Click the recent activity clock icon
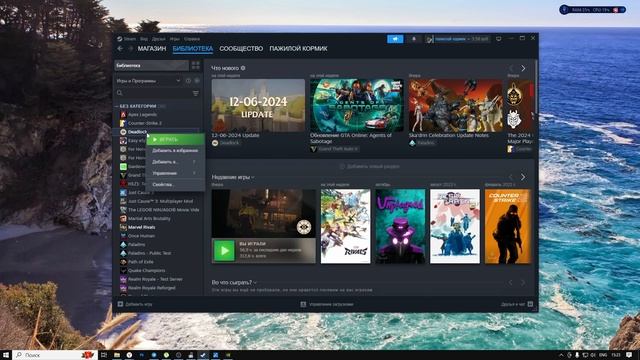This screenshot has height=360, width=640. pyautogui.click(x=188, y=81)
